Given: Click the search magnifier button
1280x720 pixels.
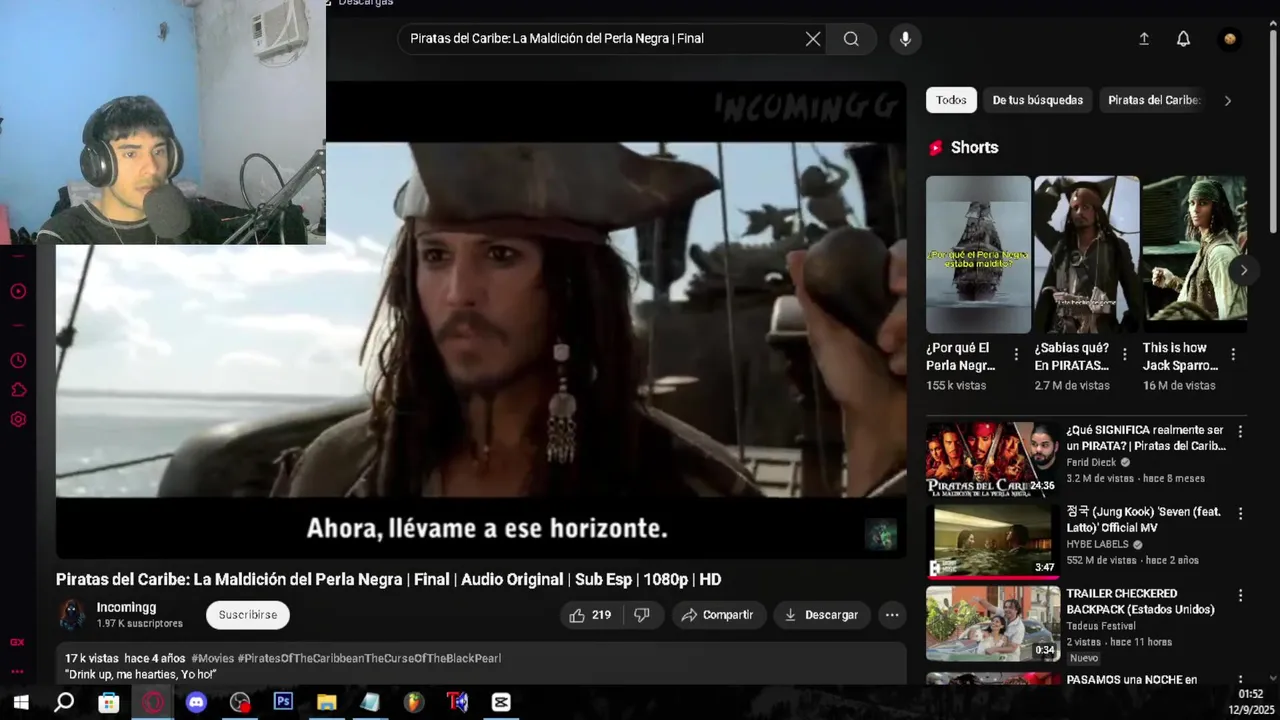Looking at the screenshot, I should click(851, 39).
